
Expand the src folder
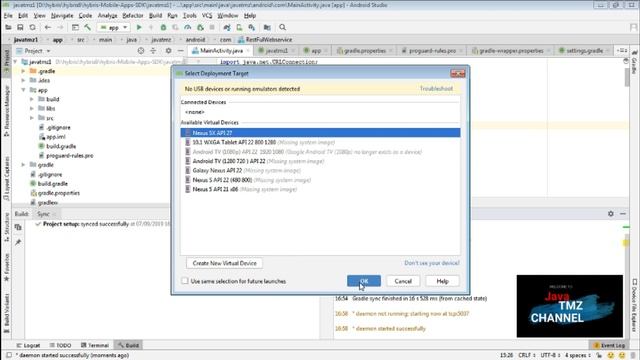tap(32, 118)
